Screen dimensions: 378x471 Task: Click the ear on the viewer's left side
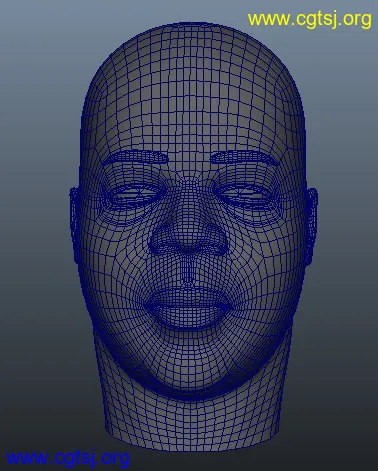75,223
